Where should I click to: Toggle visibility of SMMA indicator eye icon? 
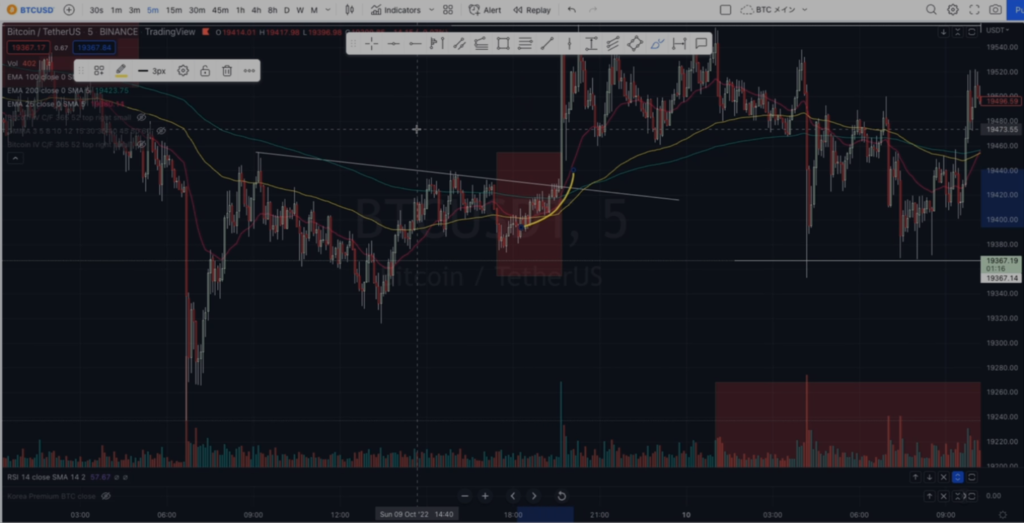[x=161, y=131]
